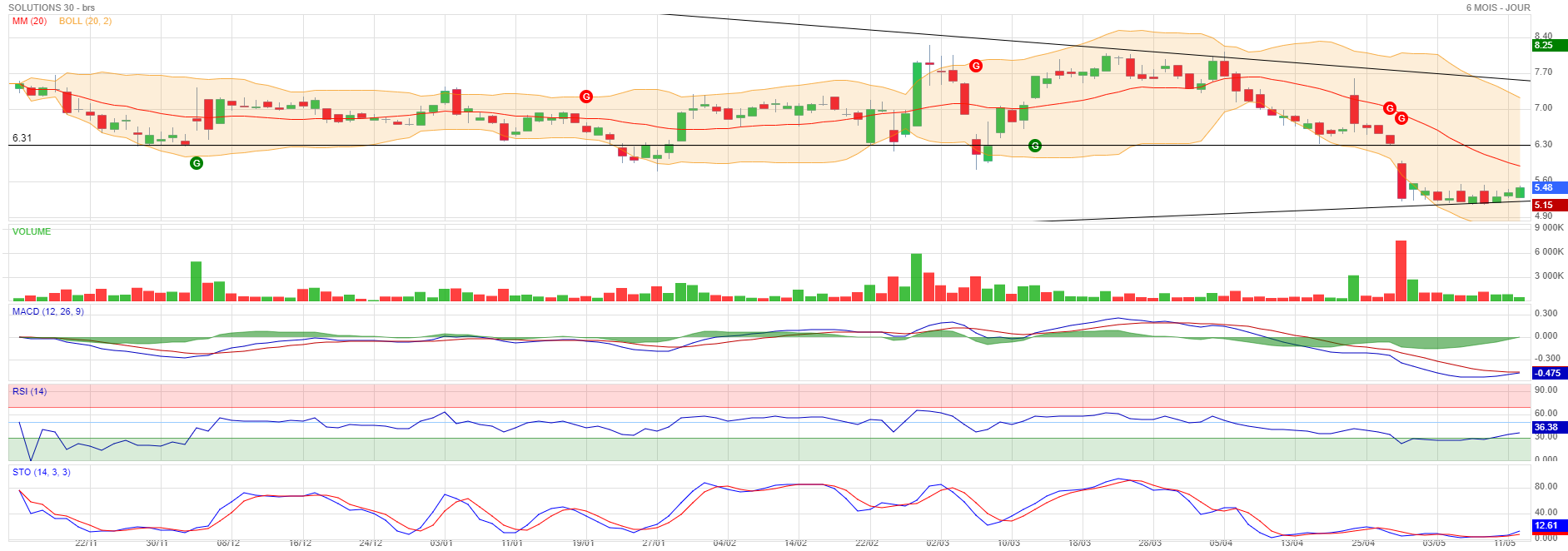Click the 03/01 date on time axis
The image size is (1568, 551).
[x=441, y=543]
